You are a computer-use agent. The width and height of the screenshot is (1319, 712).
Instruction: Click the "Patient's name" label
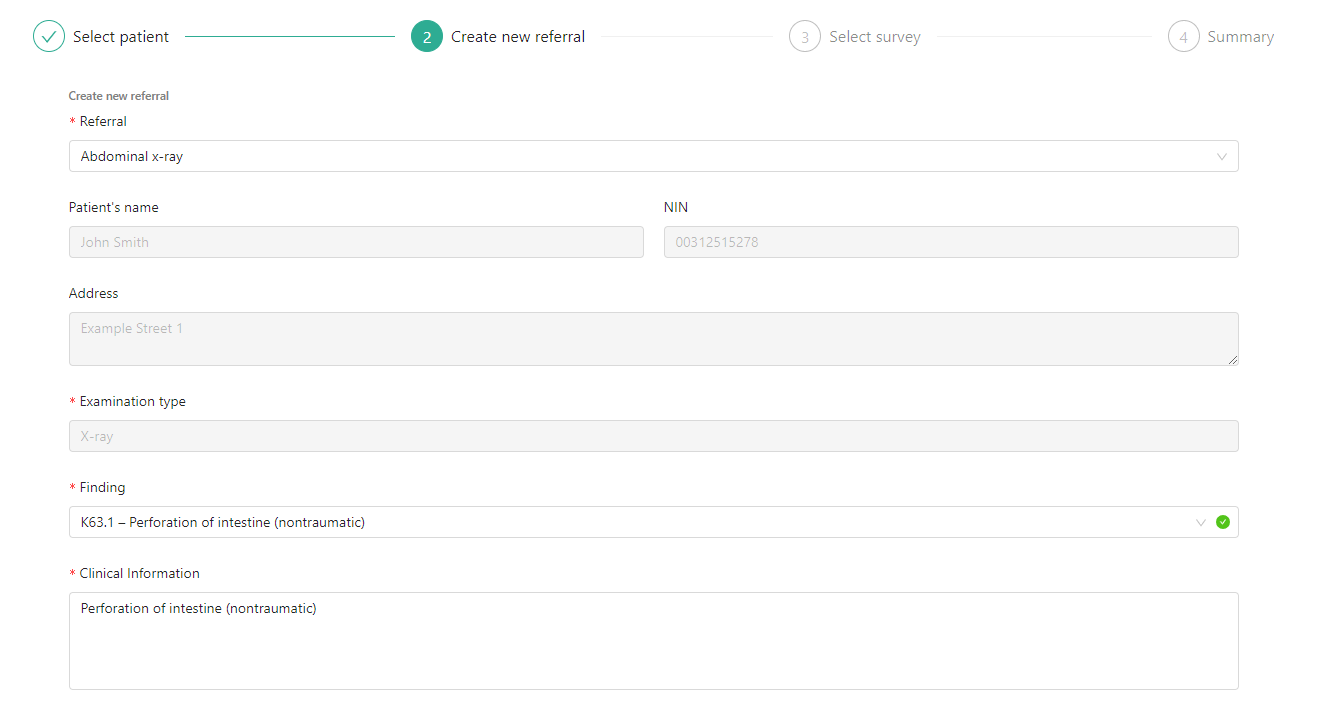(x=114, y=208)
